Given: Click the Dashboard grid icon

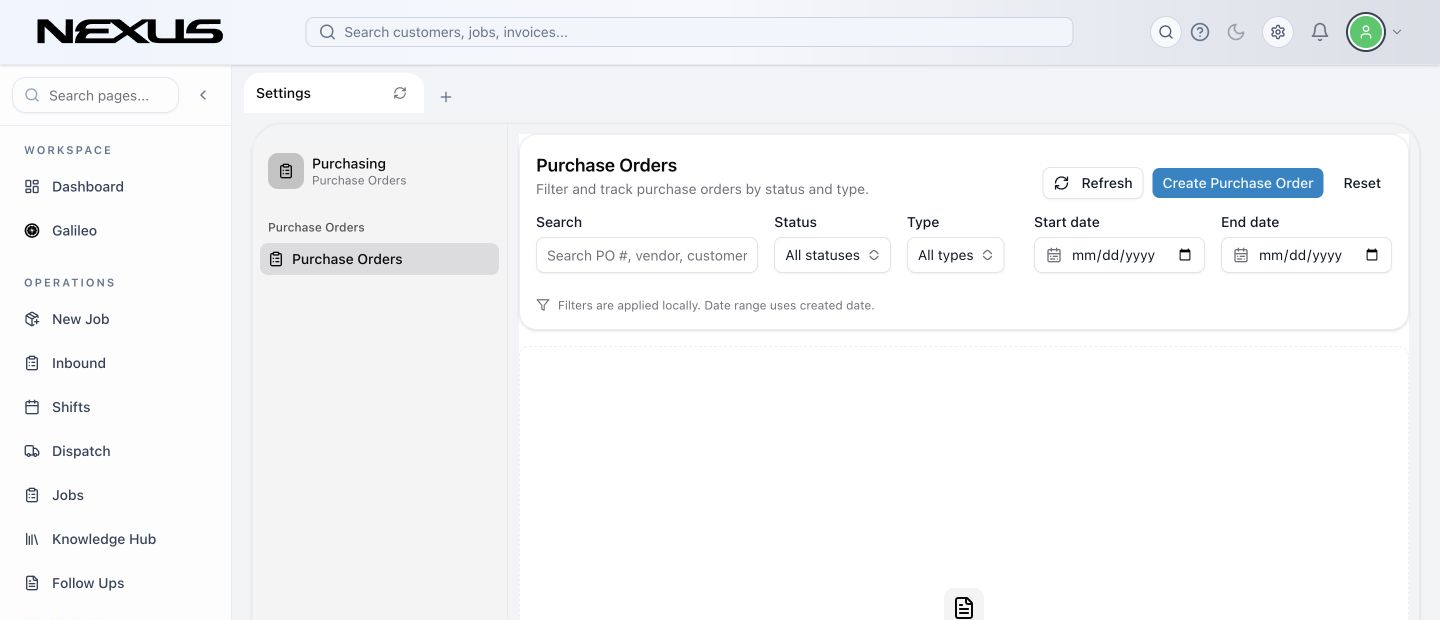Looking at the screenshot, I should 32,186.
